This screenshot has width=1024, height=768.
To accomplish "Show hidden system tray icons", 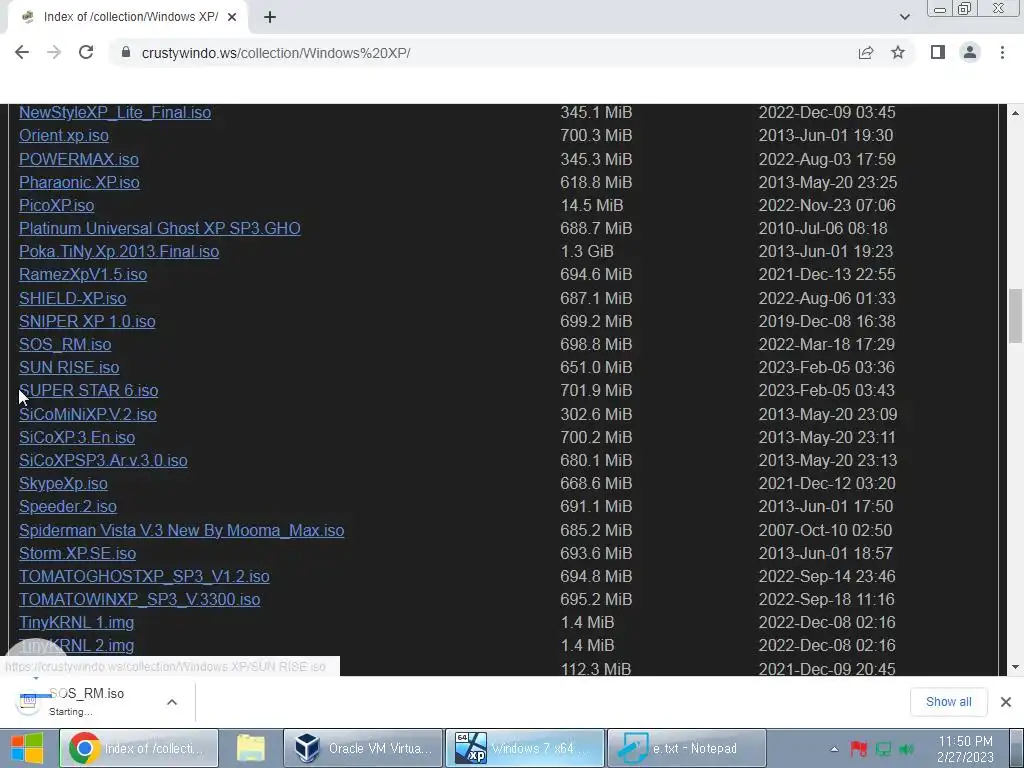I will (834, 749).
